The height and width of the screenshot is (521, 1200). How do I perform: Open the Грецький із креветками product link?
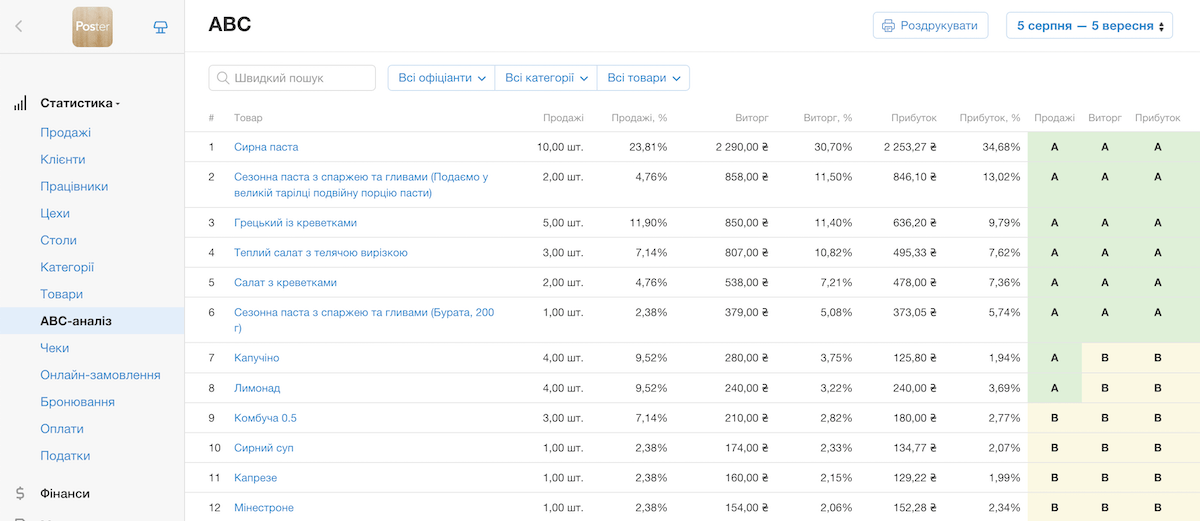tap(295, 223)
